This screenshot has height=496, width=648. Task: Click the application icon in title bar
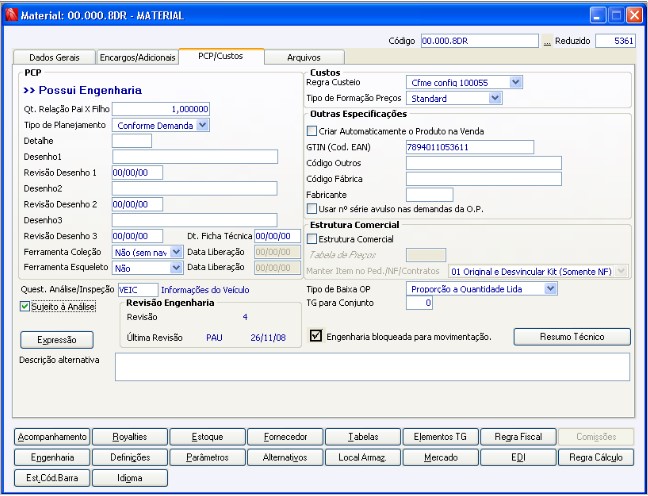(x=11, y=15)
